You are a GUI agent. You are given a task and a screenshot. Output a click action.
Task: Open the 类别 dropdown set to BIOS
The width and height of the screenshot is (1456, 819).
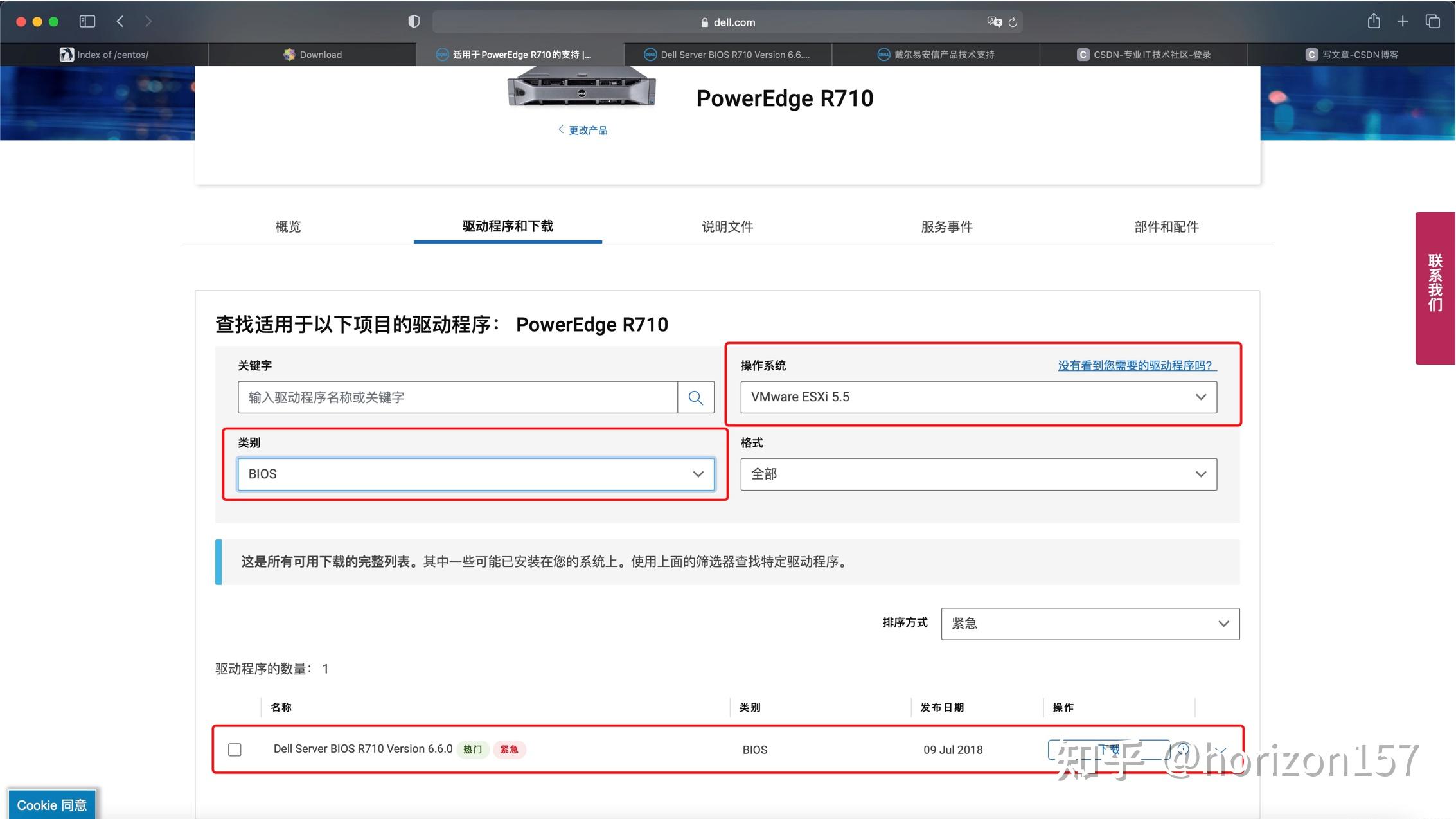click(476, 474)
